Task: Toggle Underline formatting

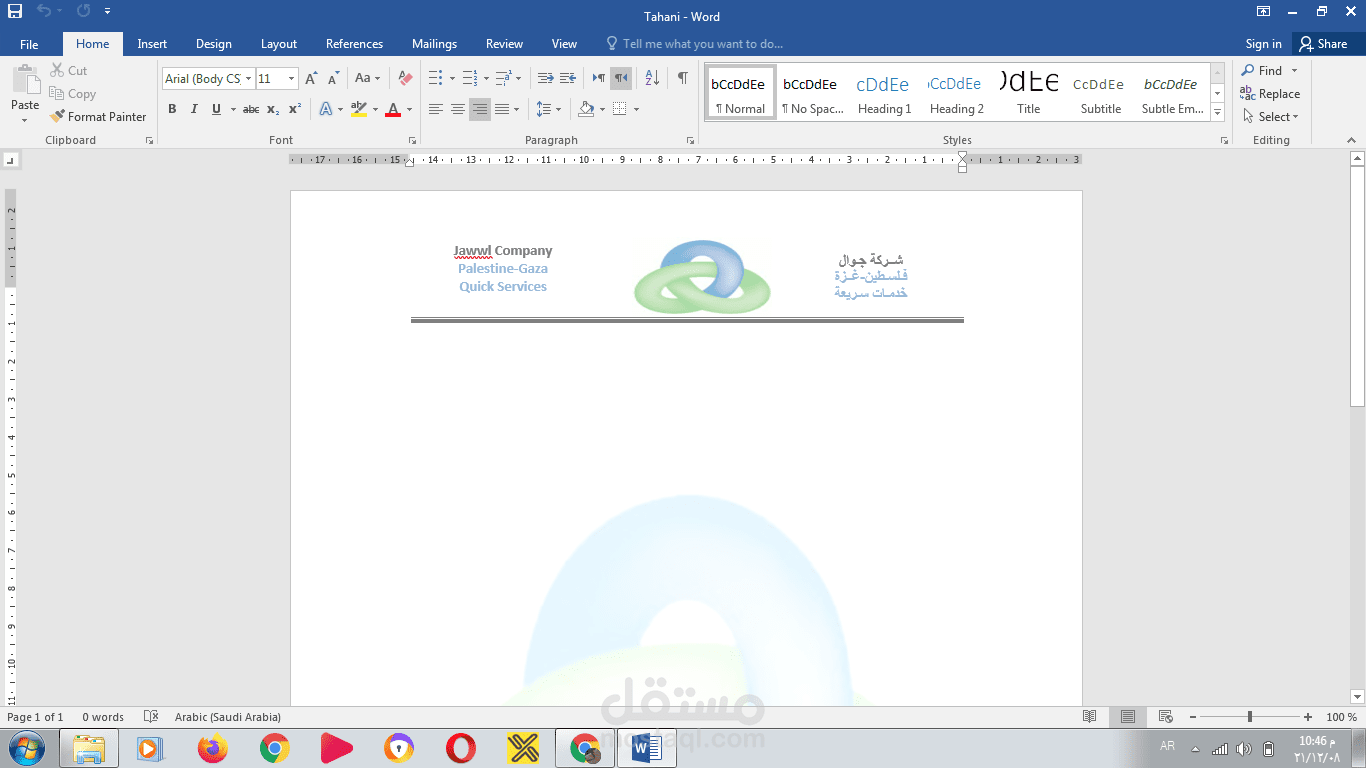Action: pos(216,109)
